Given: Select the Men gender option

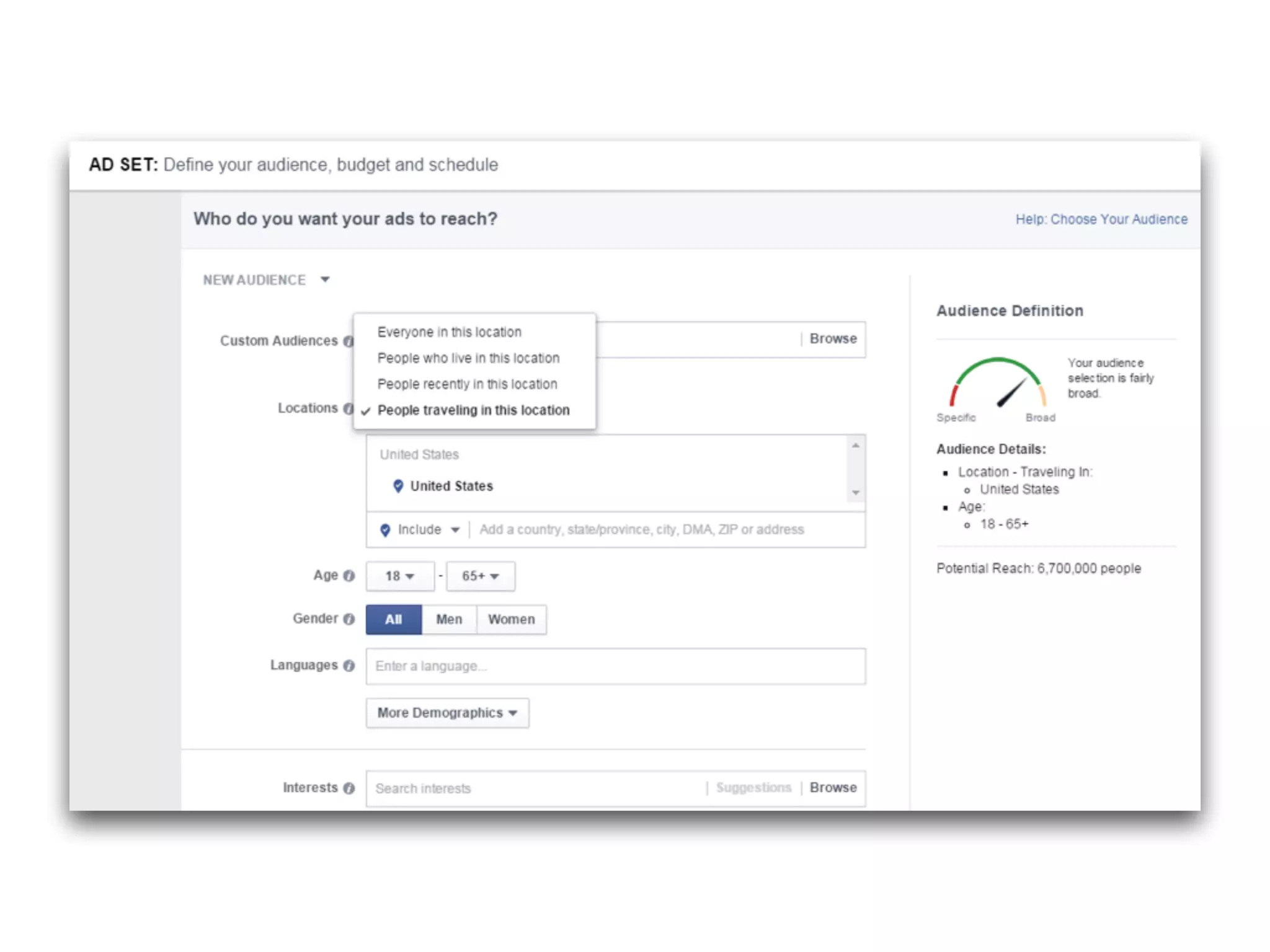Looking at the screenshot, I should 449,619.
